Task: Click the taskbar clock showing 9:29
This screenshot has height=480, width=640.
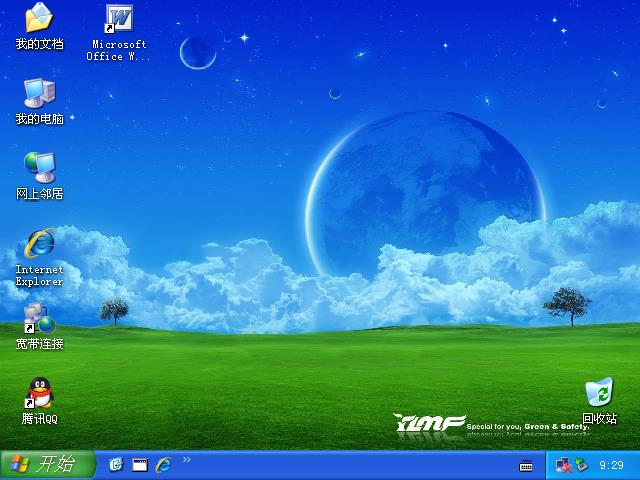Action: click(x=611, y=465)
